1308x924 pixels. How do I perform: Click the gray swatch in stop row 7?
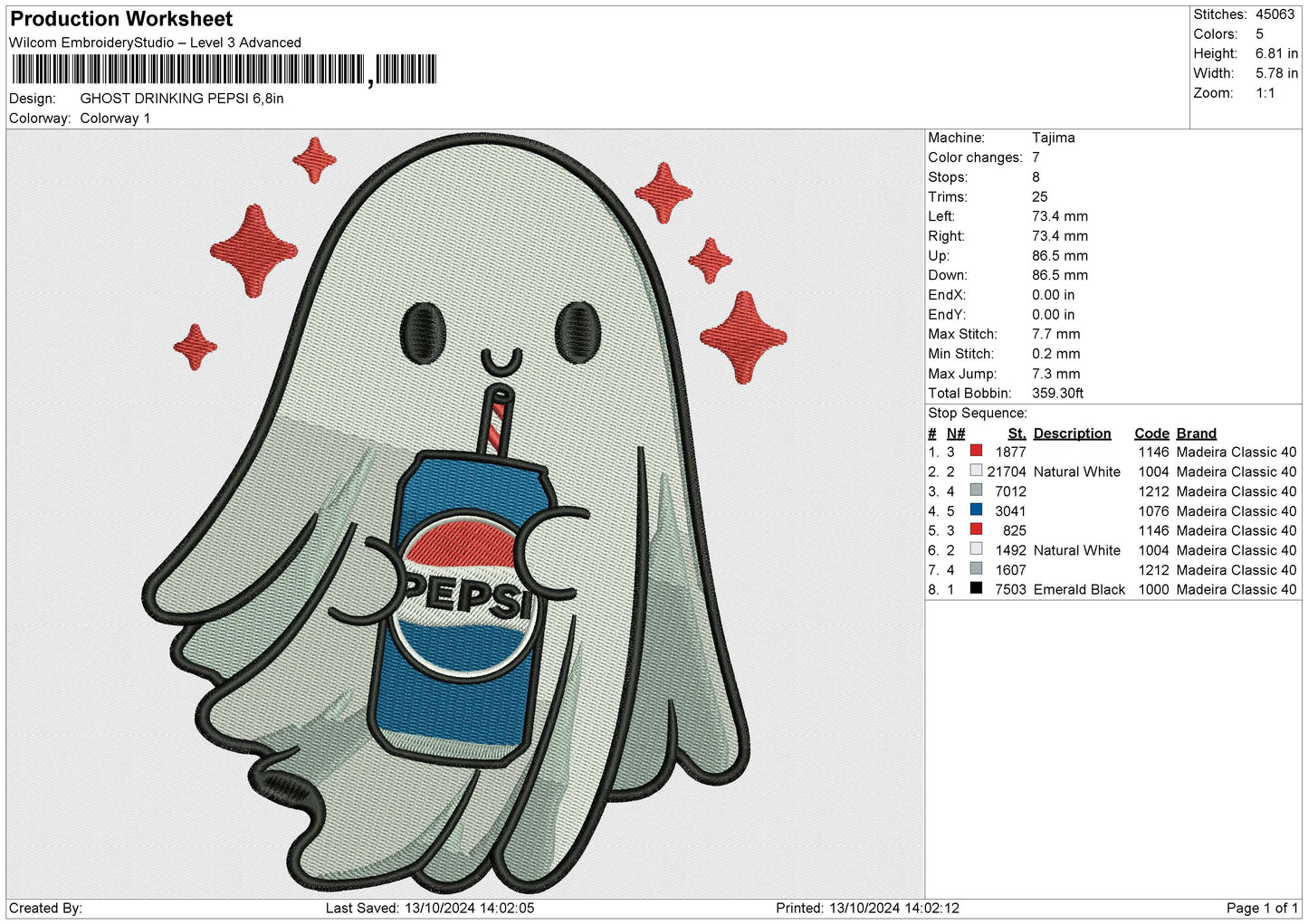point(976,569)
